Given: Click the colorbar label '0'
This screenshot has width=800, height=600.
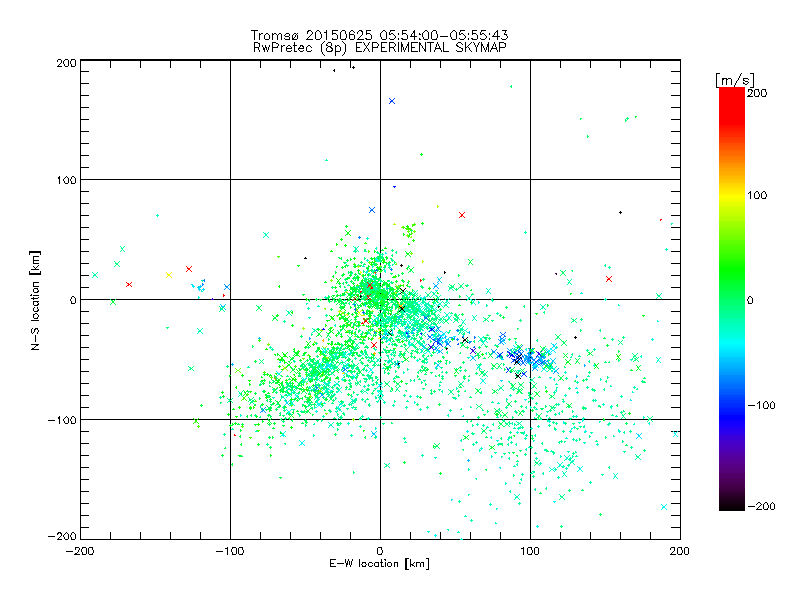Looking at the screenshot, I should (x=750, y=300).
